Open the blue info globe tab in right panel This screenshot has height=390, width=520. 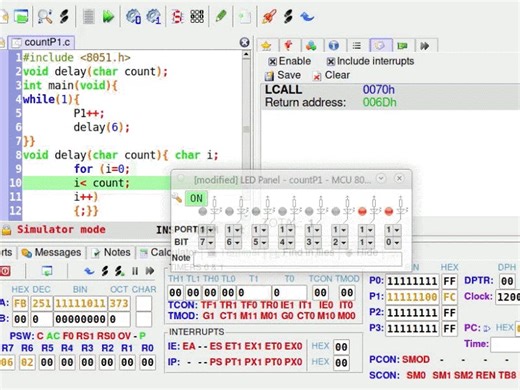pos(333,45)
